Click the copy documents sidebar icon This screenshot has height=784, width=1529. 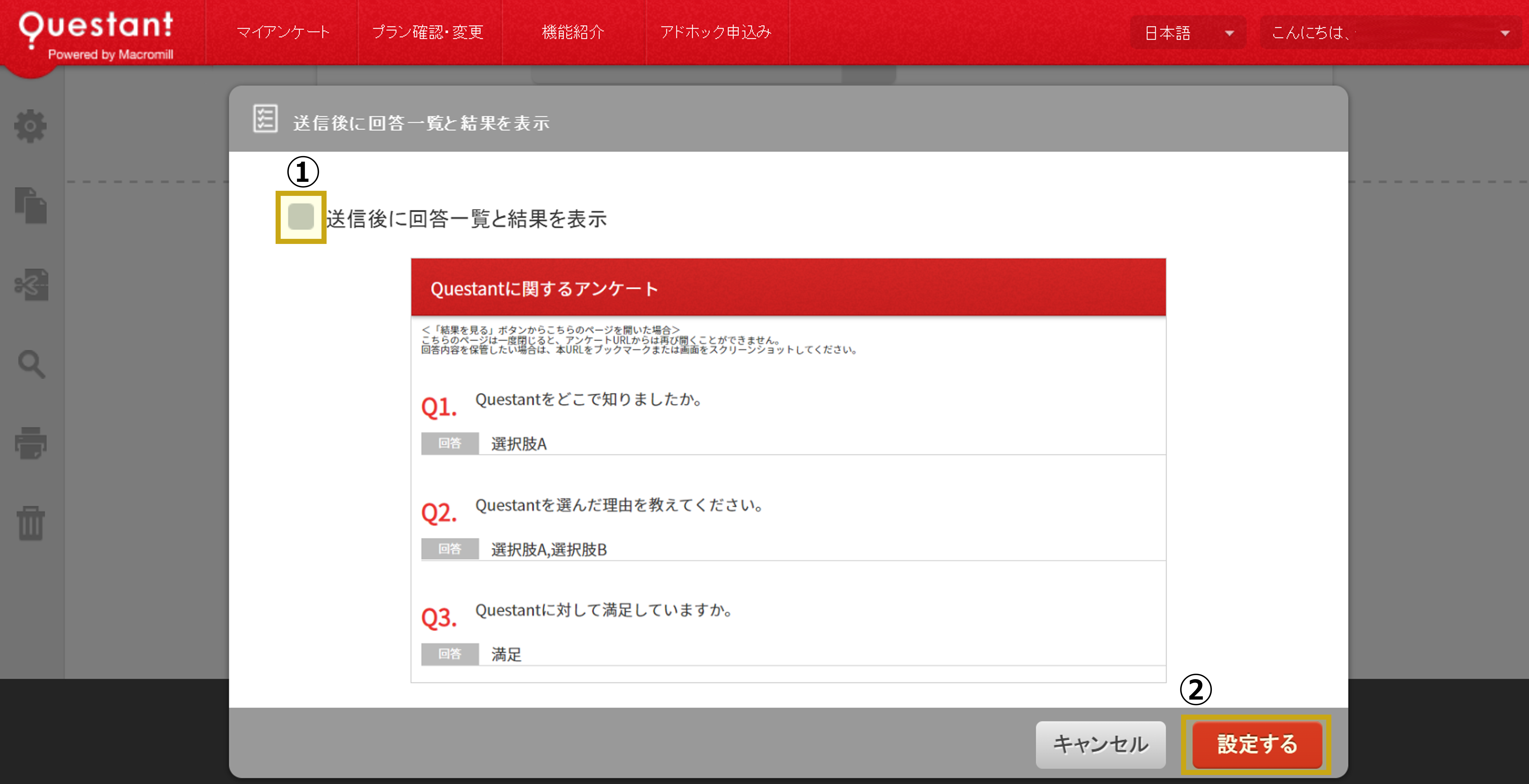pos(31,205)
